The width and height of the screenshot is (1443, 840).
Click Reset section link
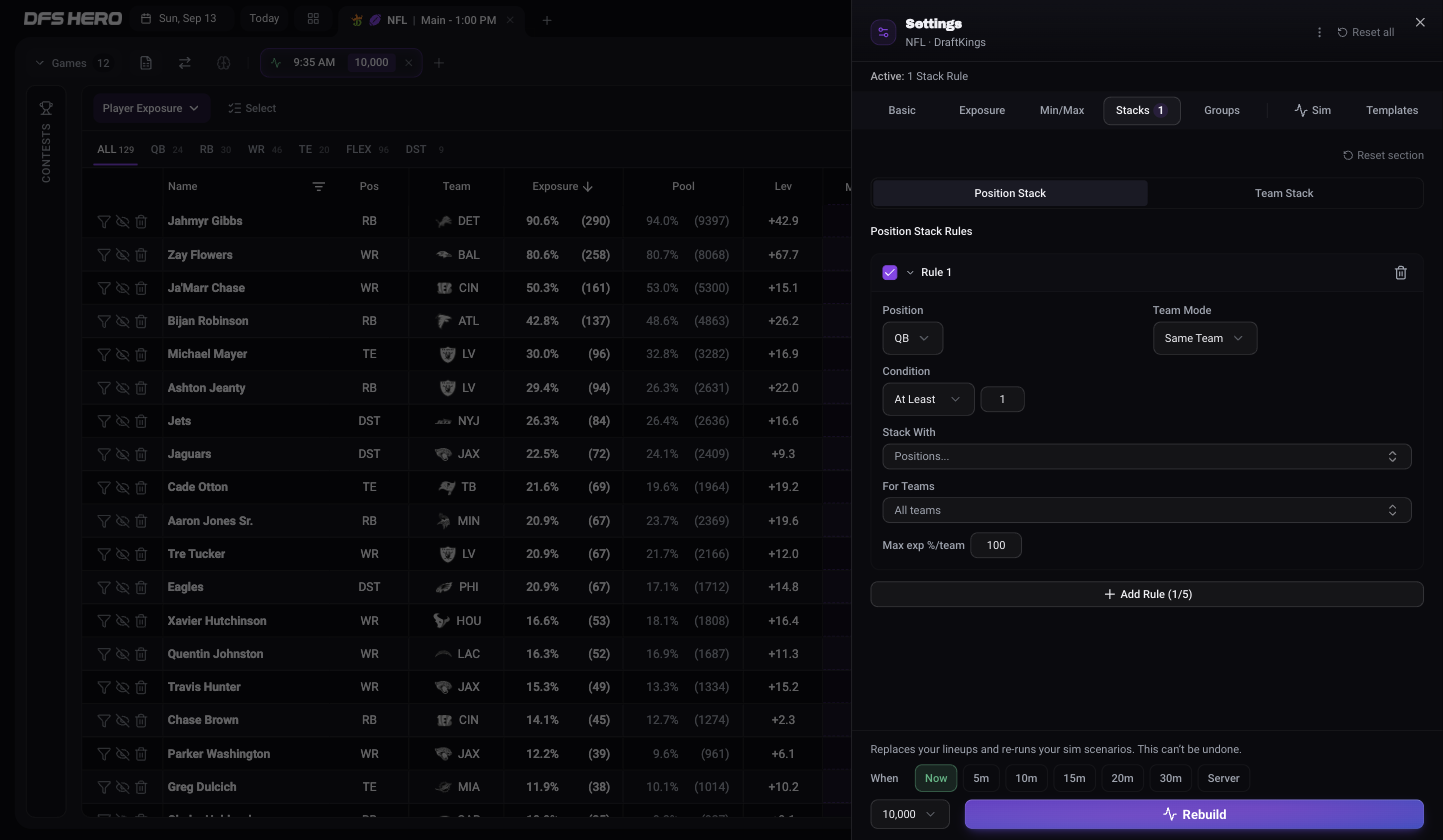tap(1383, 155)
